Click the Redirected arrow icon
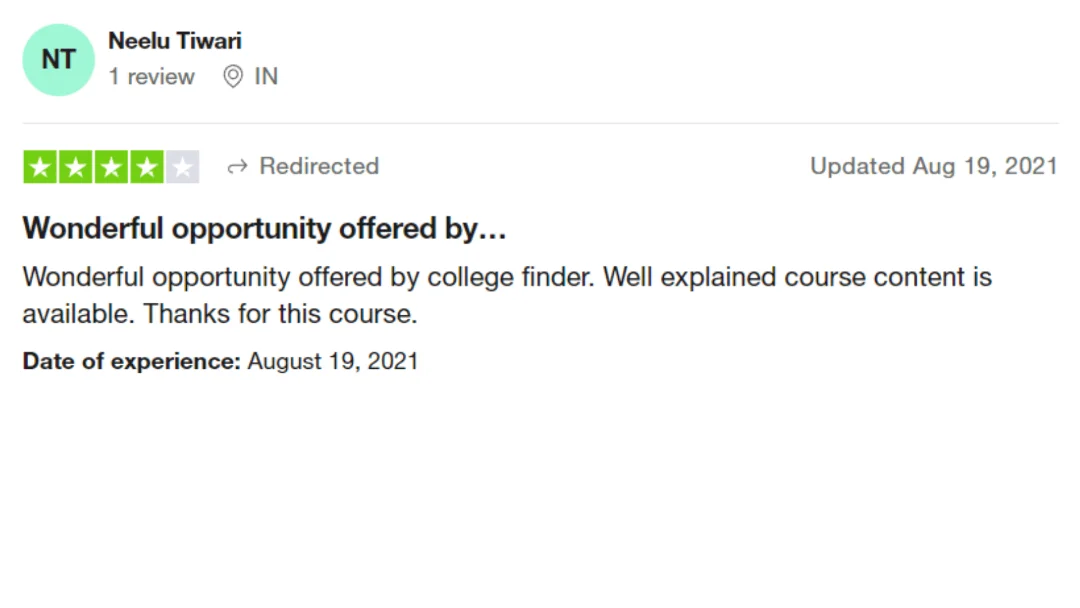Viewport: 1080px width, 608px height. [237, 167]
